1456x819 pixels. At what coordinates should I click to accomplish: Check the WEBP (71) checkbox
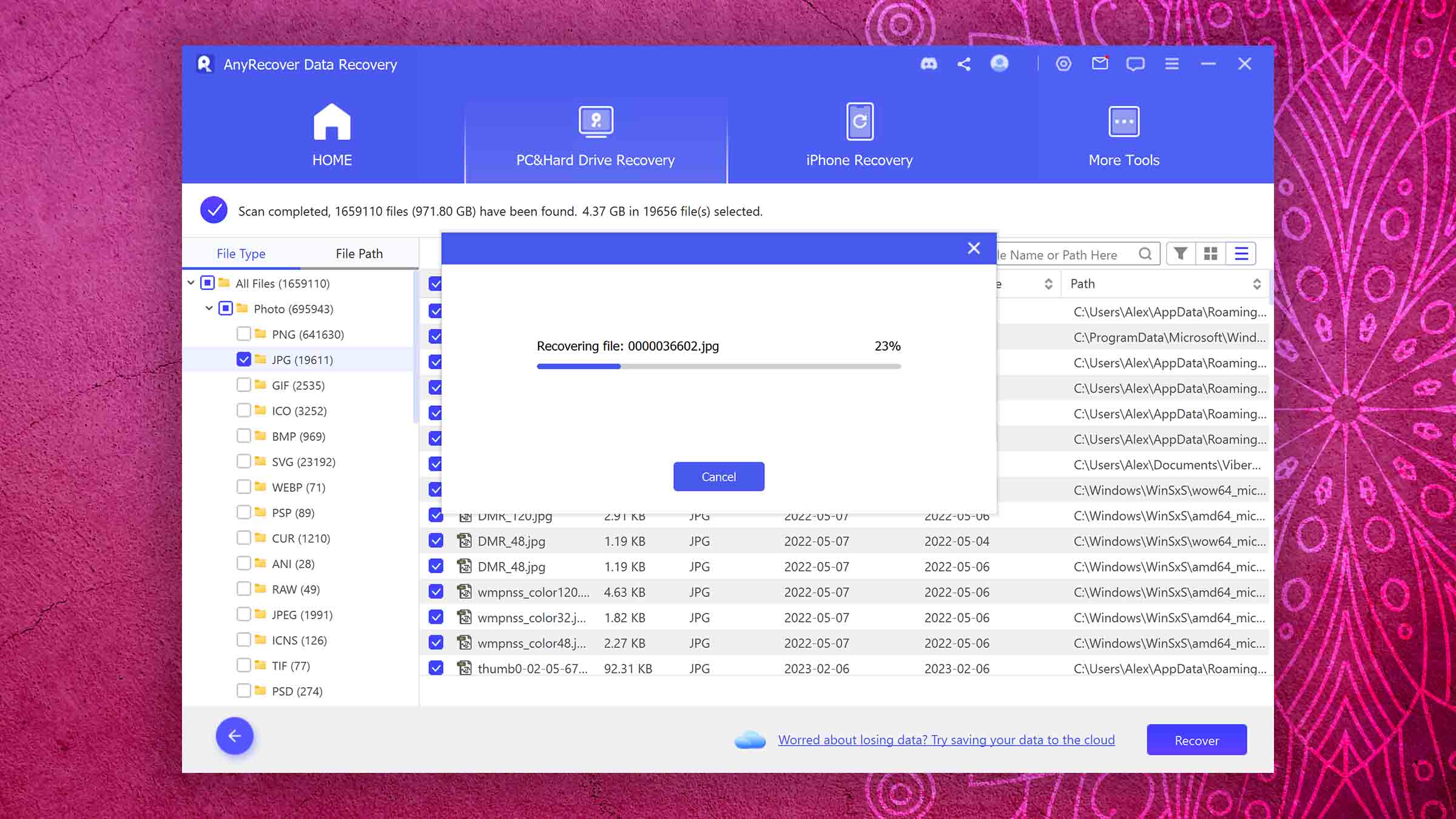click(244, 487)
